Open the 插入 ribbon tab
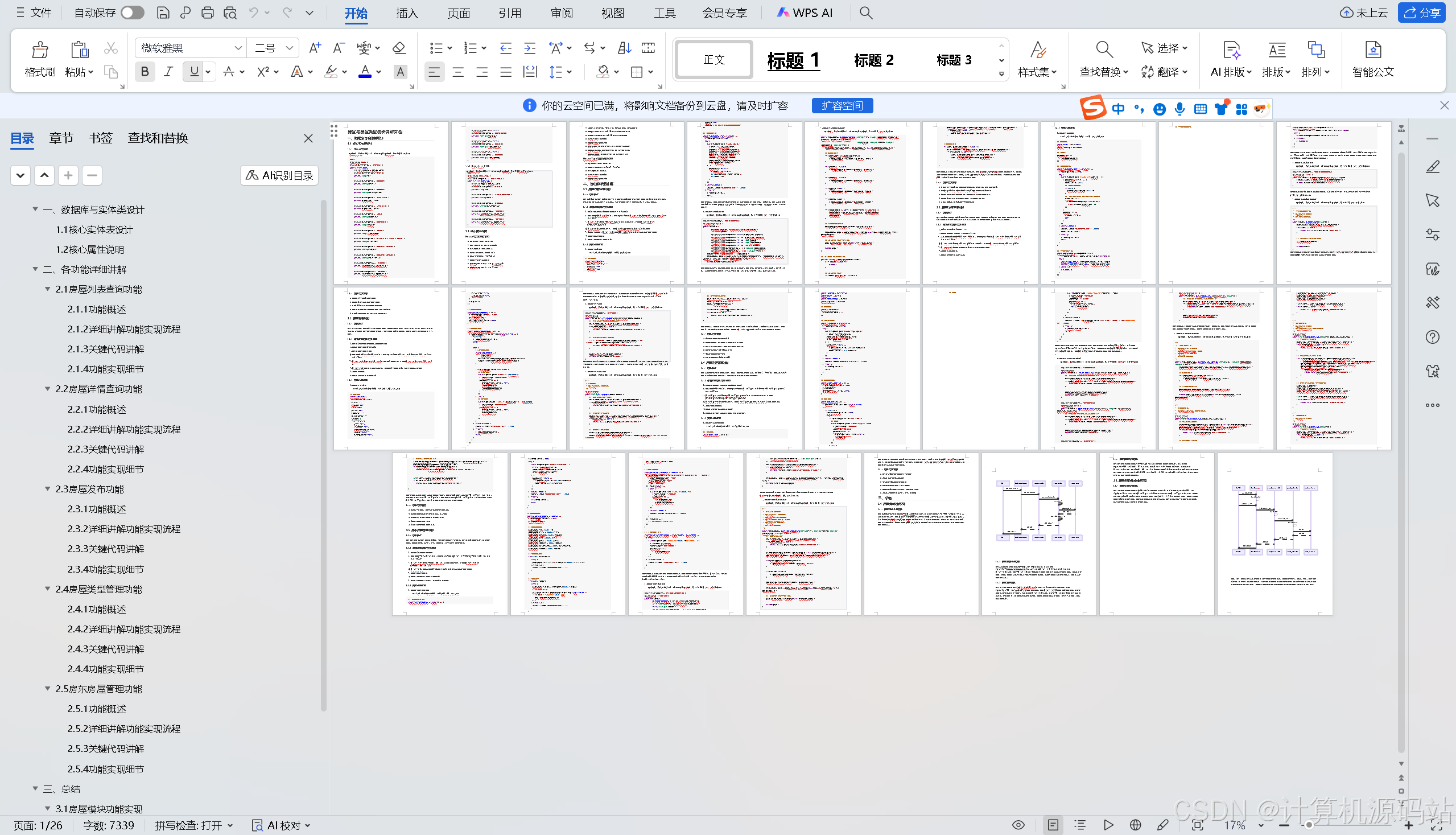The height and width of the screenshot is (835, 1456). (406, 13)
